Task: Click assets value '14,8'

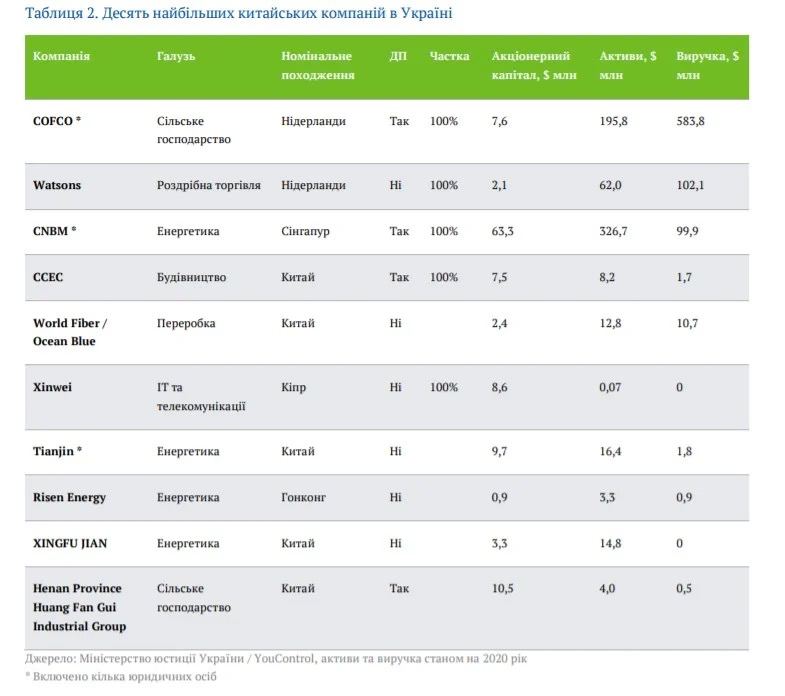Action: point(610,544)
